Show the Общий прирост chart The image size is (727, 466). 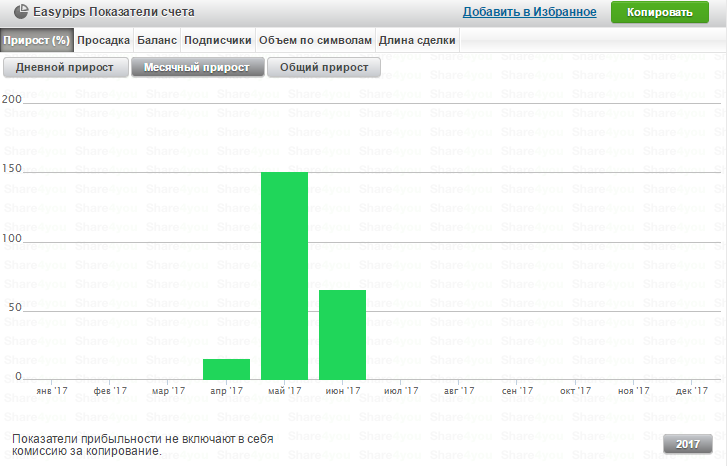coord(324,68)
